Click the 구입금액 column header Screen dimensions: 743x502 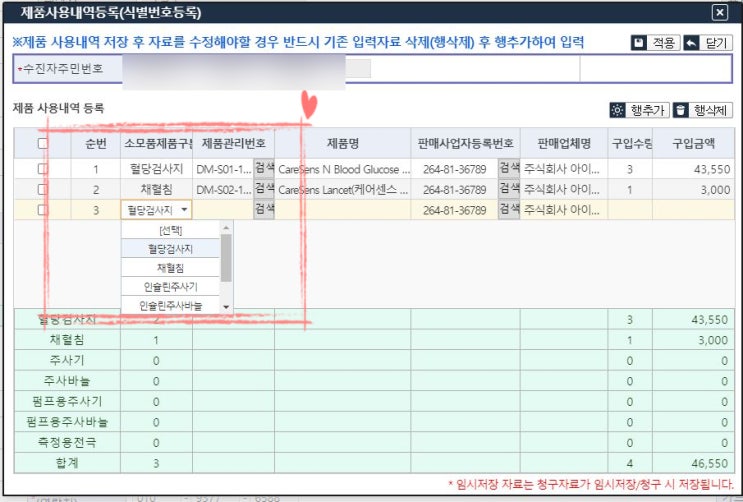click(694, 143)
